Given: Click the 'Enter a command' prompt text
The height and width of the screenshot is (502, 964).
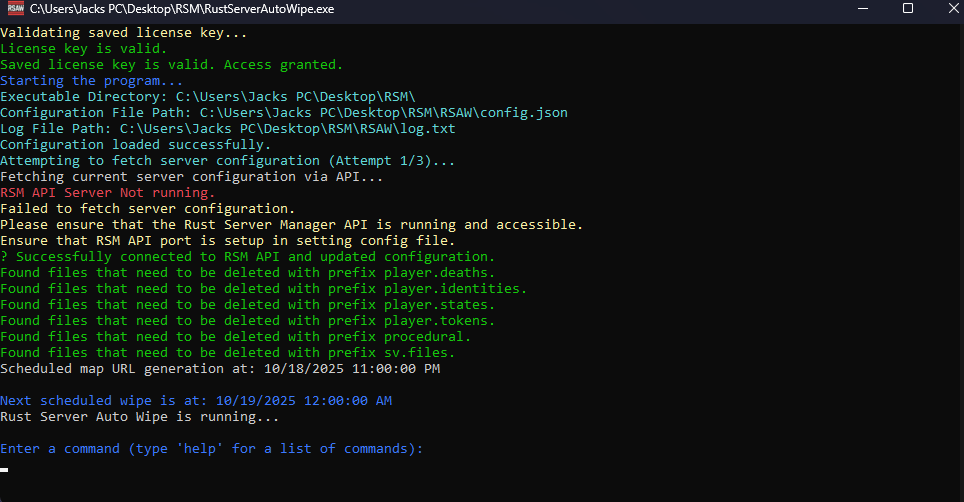Looking at the screenshot, I should coord(211,449).
